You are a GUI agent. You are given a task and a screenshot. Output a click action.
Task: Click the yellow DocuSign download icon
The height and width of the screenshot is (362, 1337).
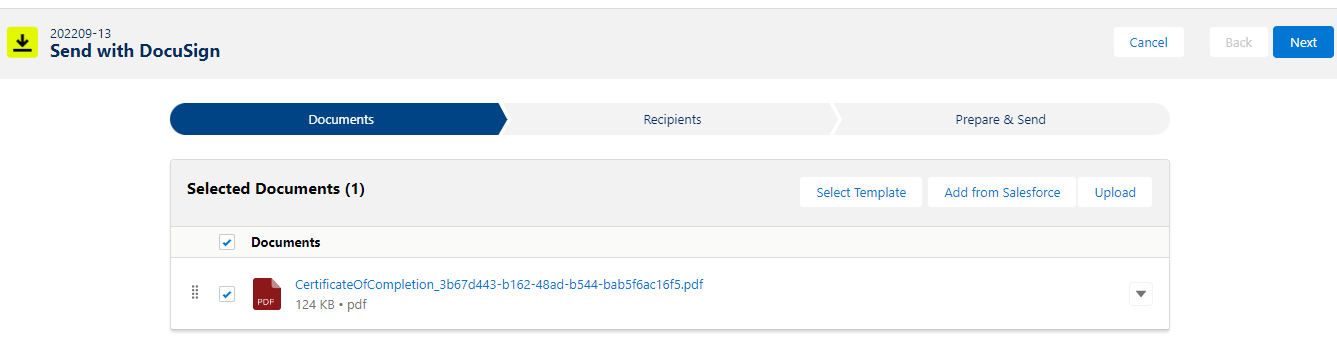click(x=23, y=42)
